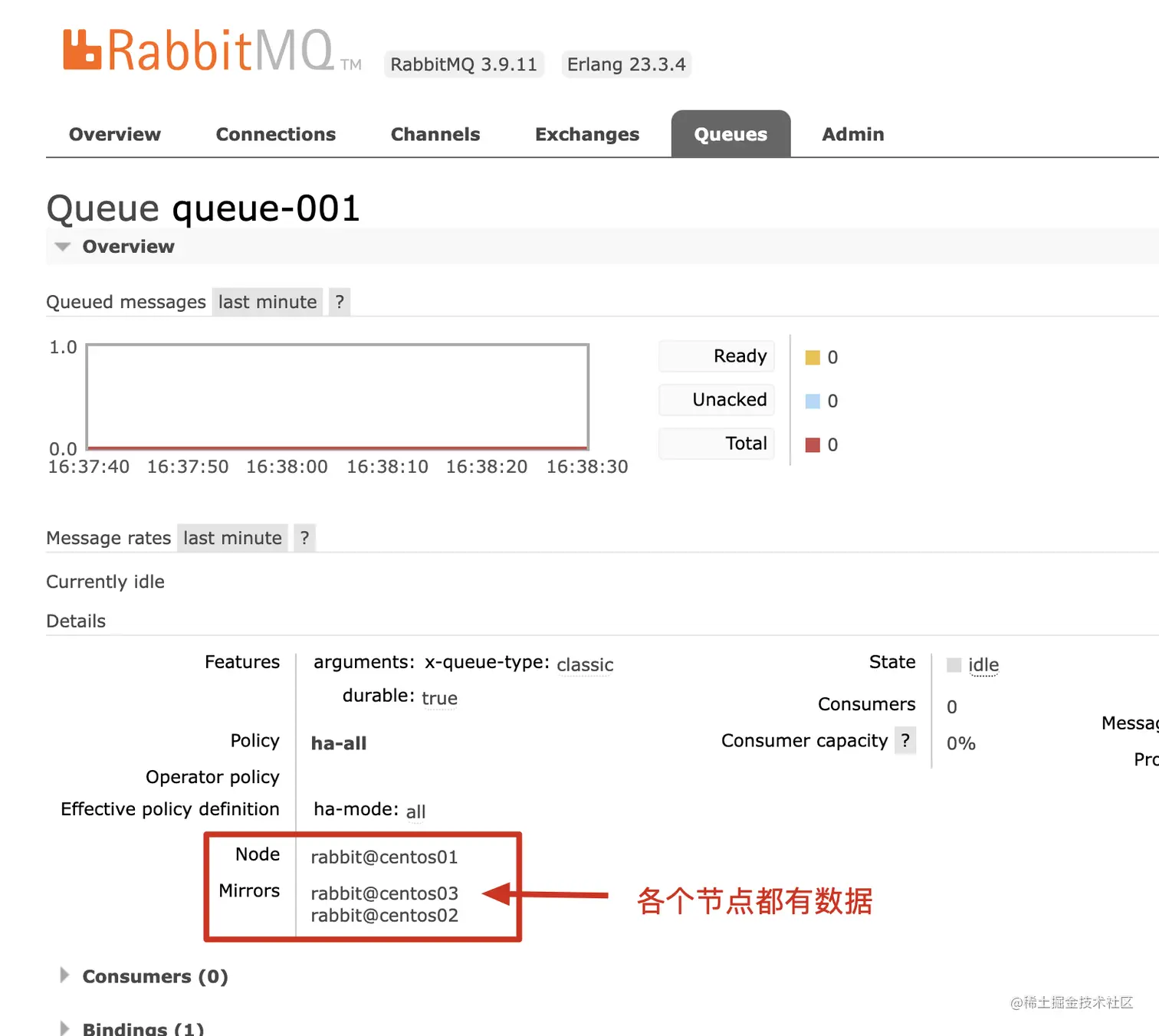The image size is (1159, 1036).
Task: Click the idle state text
Action: coord(983,664)
